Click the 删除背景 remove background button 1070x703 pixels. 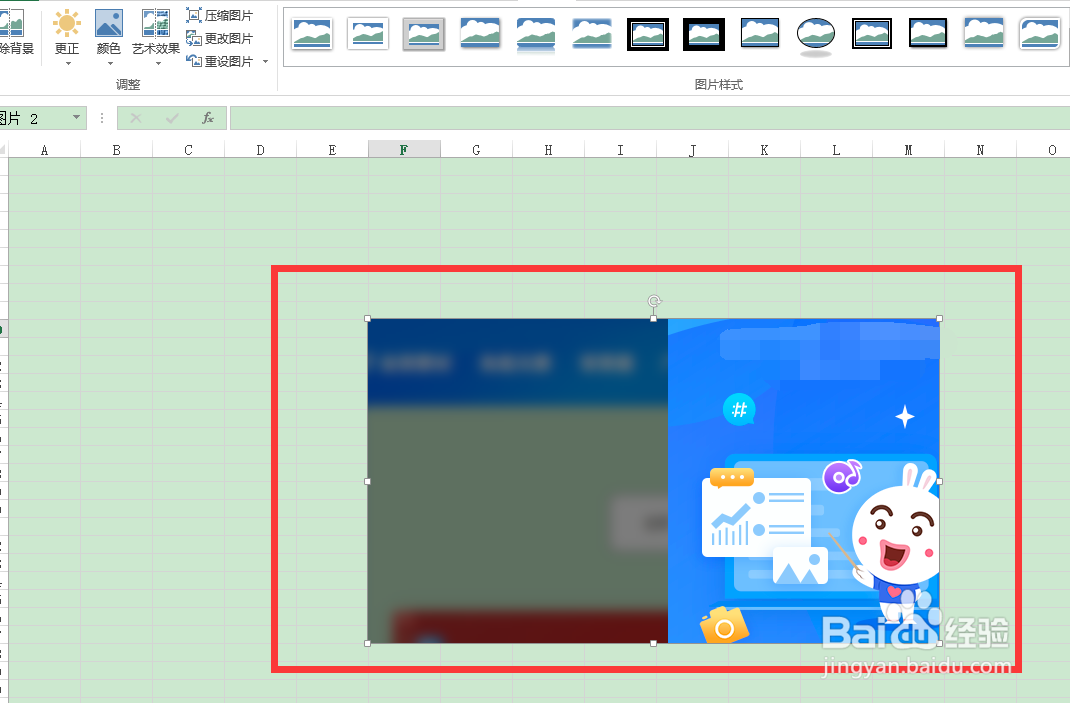click(x=16, y=34)
